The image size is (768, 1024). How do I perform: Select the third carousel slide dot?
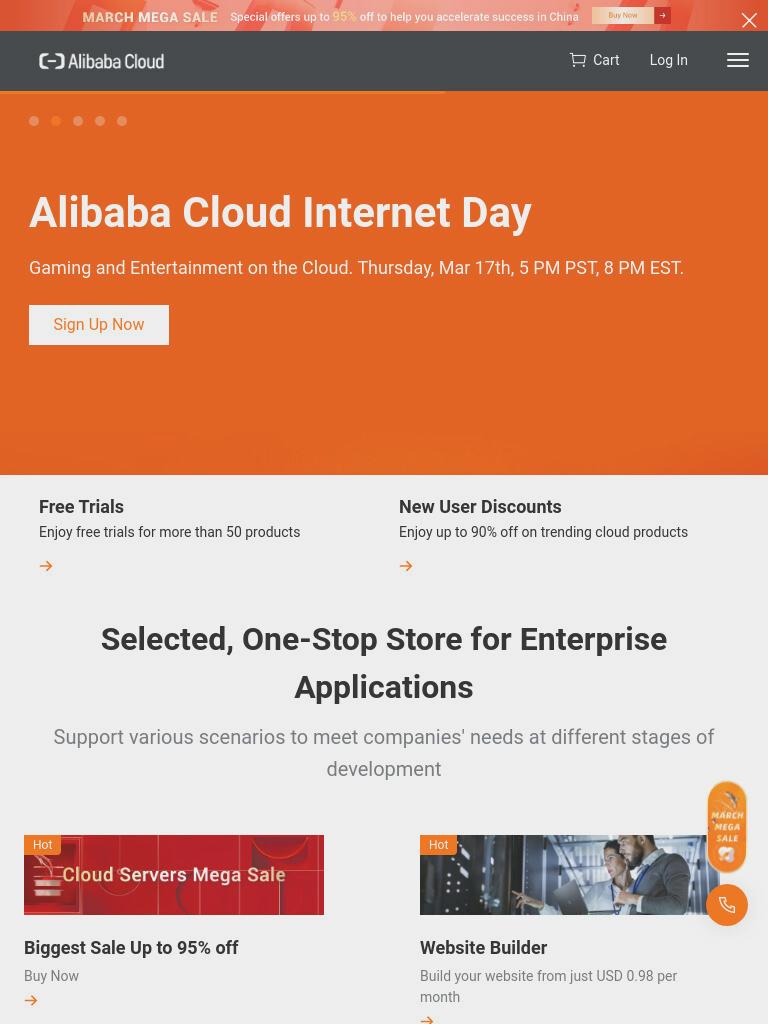(78, 121)
